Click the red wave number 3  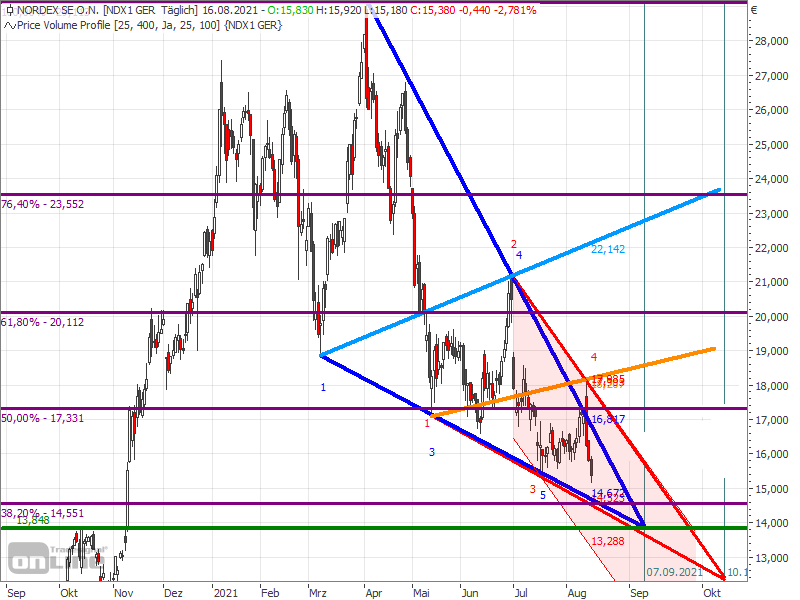[532, 489]
